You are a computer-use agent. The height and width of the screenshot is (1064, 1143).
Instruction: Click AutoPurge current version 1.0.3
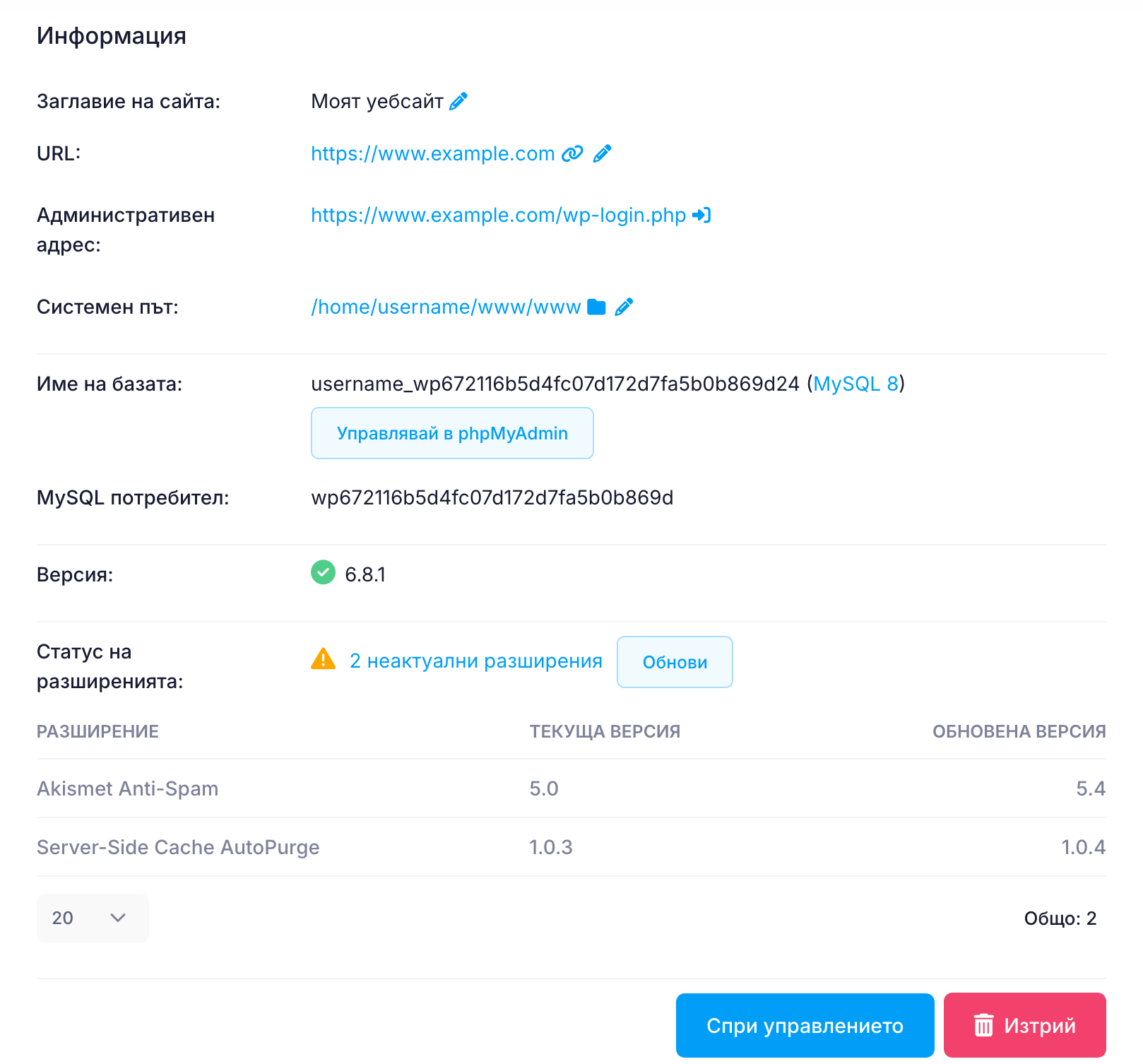pyautogui.click(x=551, y=847)
